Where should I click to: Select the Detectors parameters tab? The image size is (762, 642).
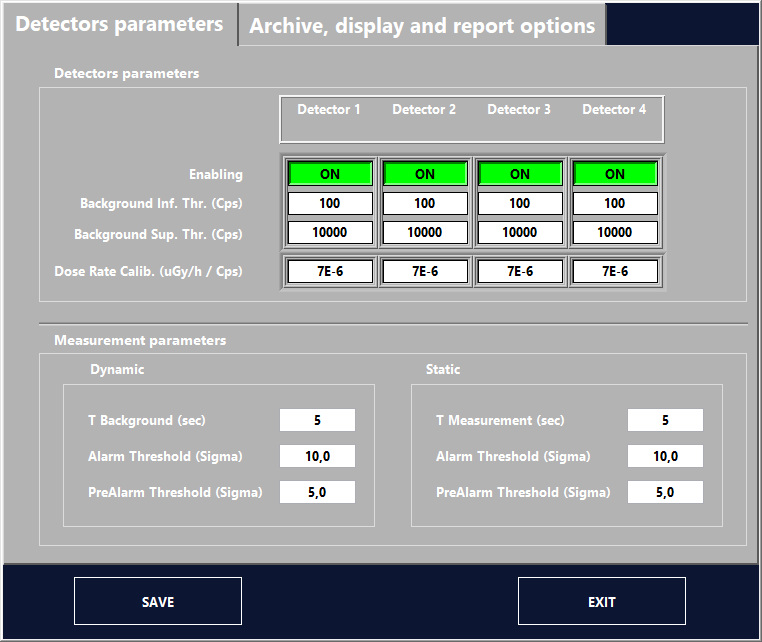coord(119,24)
